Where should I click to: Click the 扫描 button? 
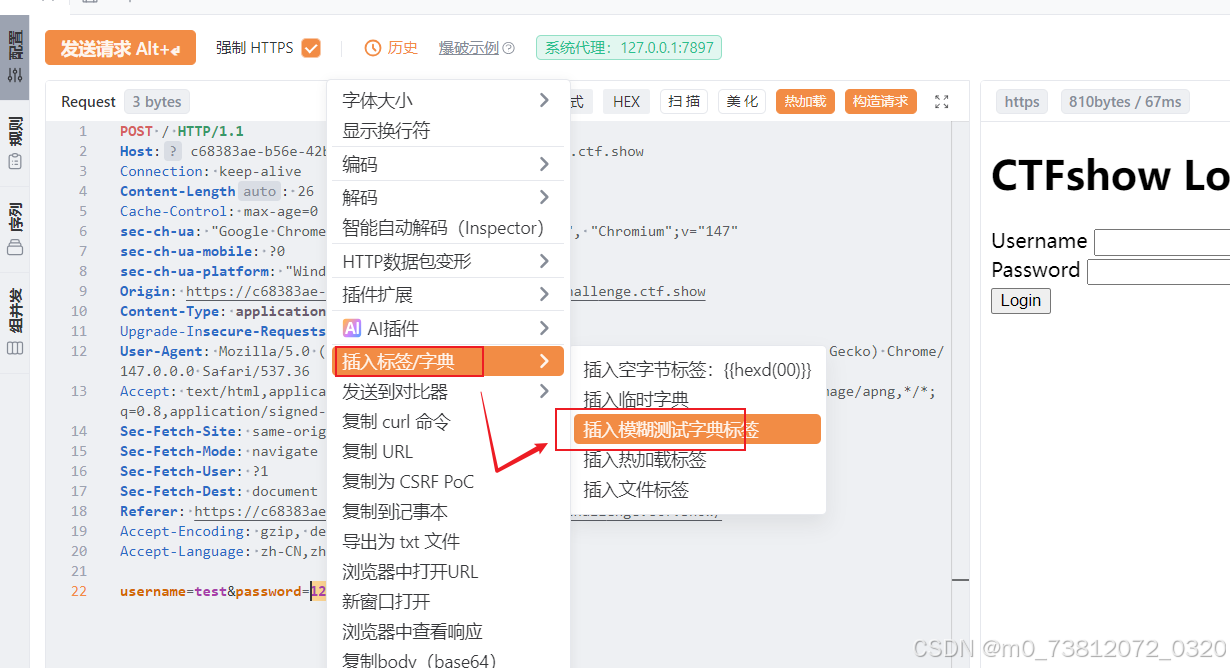684,102
